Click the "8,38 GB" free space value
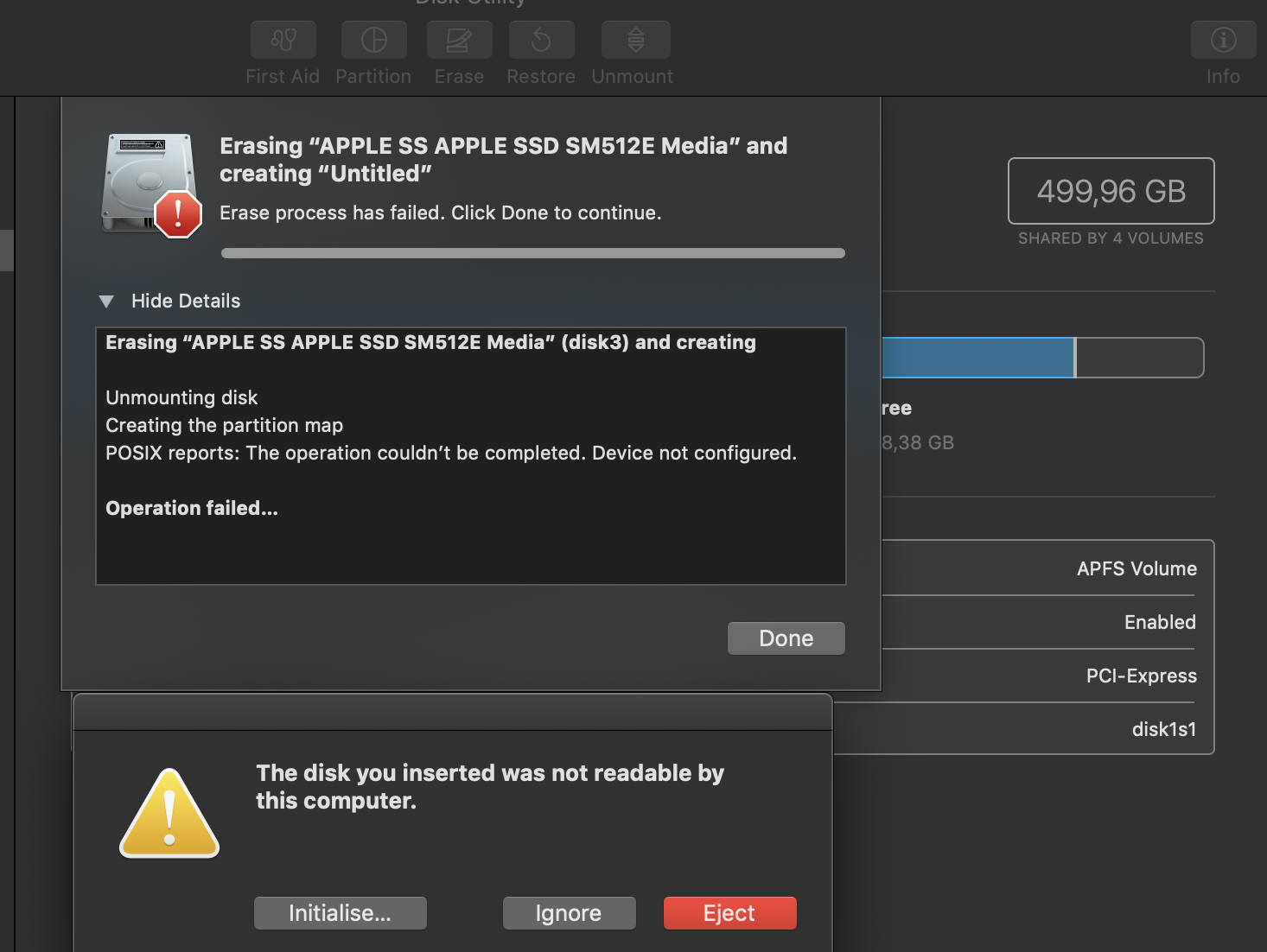This screenshot has height=952, width=1267. pyautogui.click(x=918, y=442)
